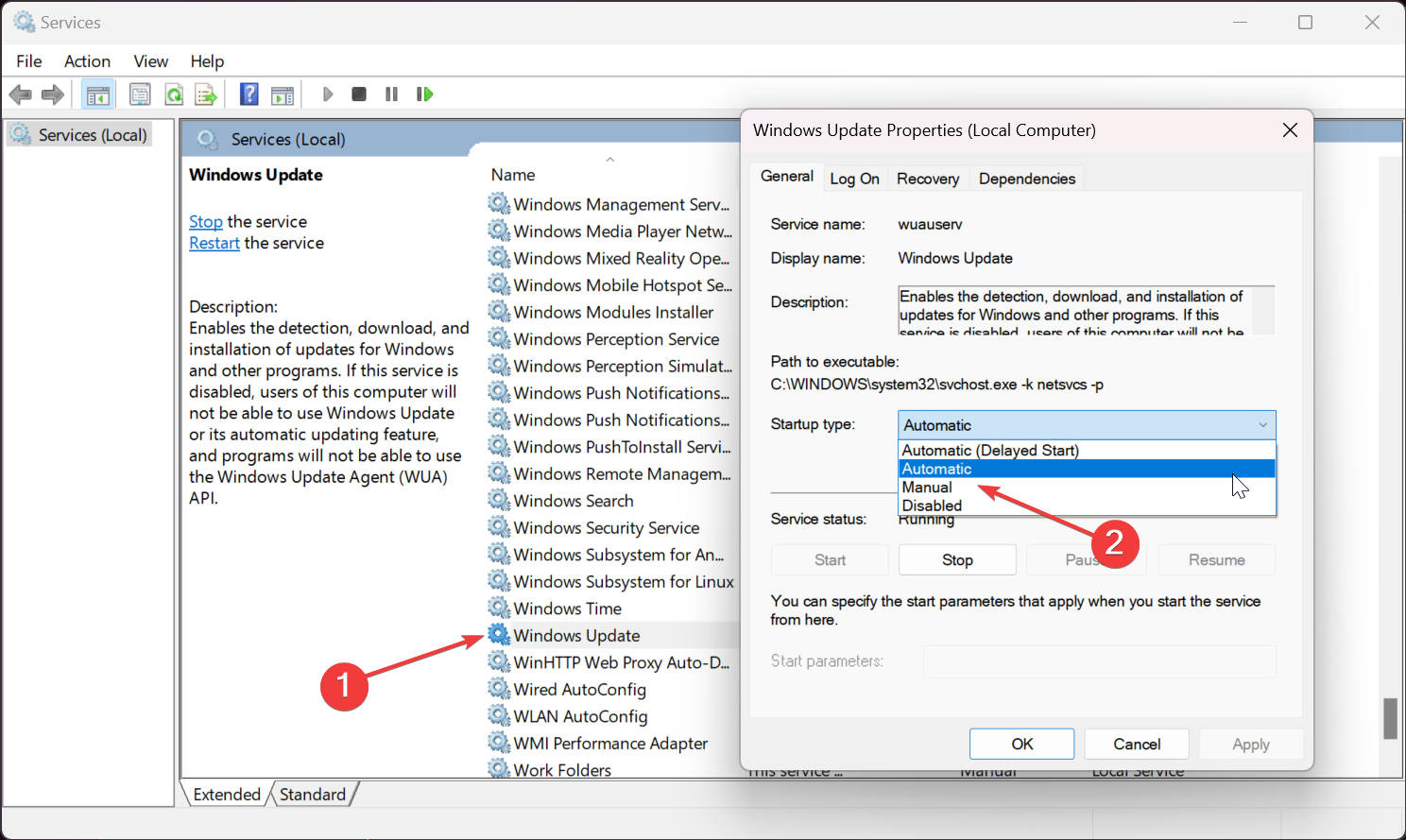Viewport: 1406px width, 840px height.
Task: Select the Windows Mixed Reality Ope... row
Action: (x=611, y=258)
